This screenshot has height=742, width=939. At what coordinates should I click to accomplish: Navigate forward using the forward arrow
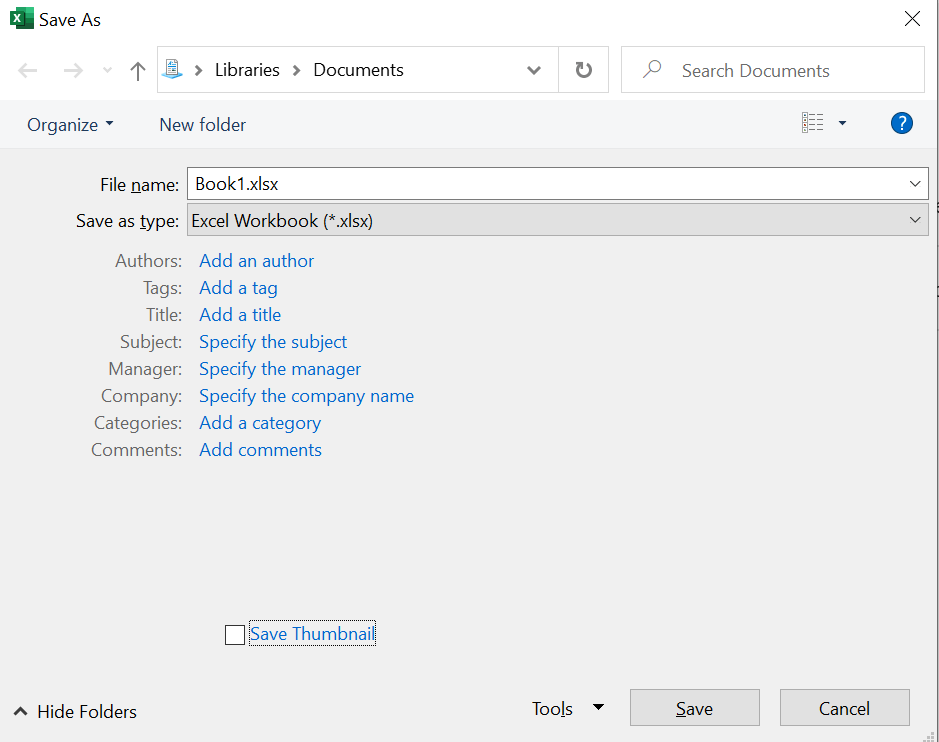pos(71,69)
